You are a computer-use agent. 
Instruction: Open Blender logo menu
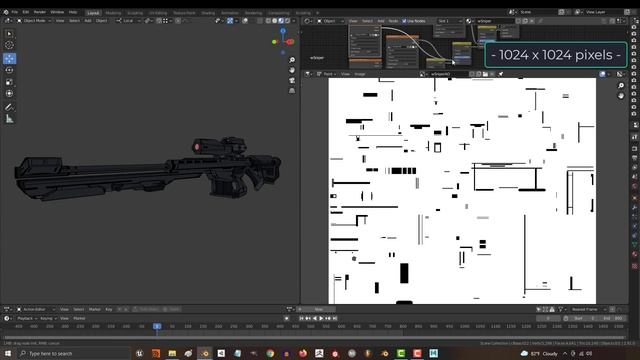pyautogui.click(x=6, y=12)
